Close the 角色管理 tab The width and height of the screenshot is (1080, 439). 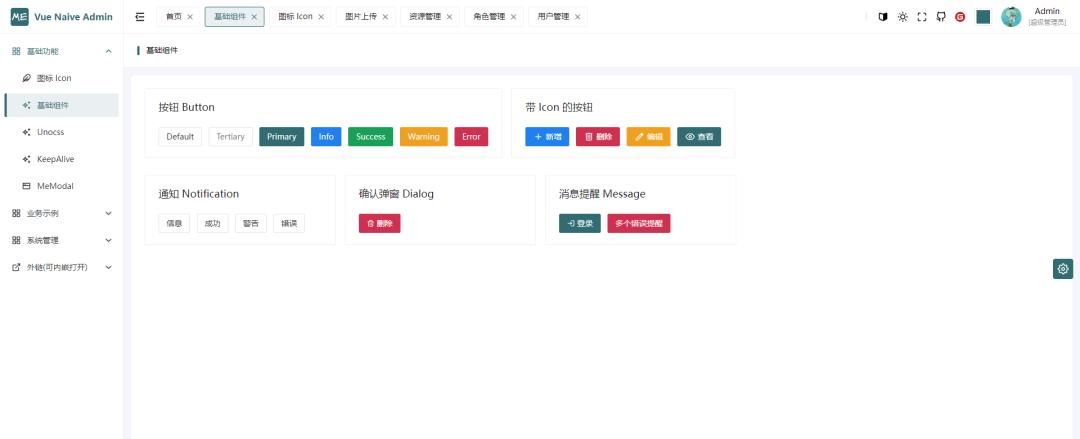[x=513, y=17]
